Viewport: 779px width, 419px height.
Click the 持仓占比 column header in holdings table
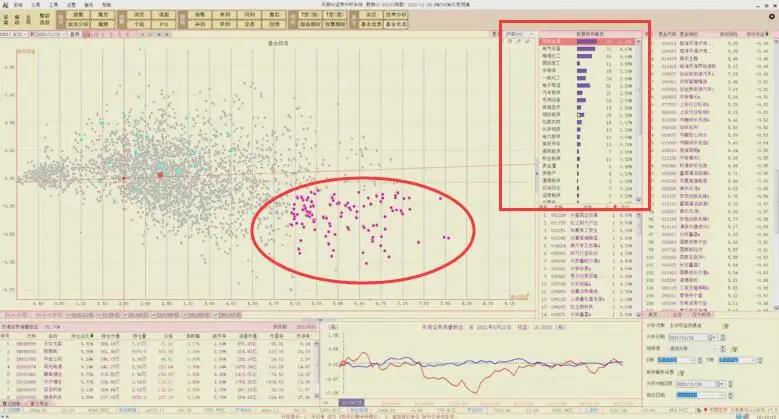tap(82, 336)
